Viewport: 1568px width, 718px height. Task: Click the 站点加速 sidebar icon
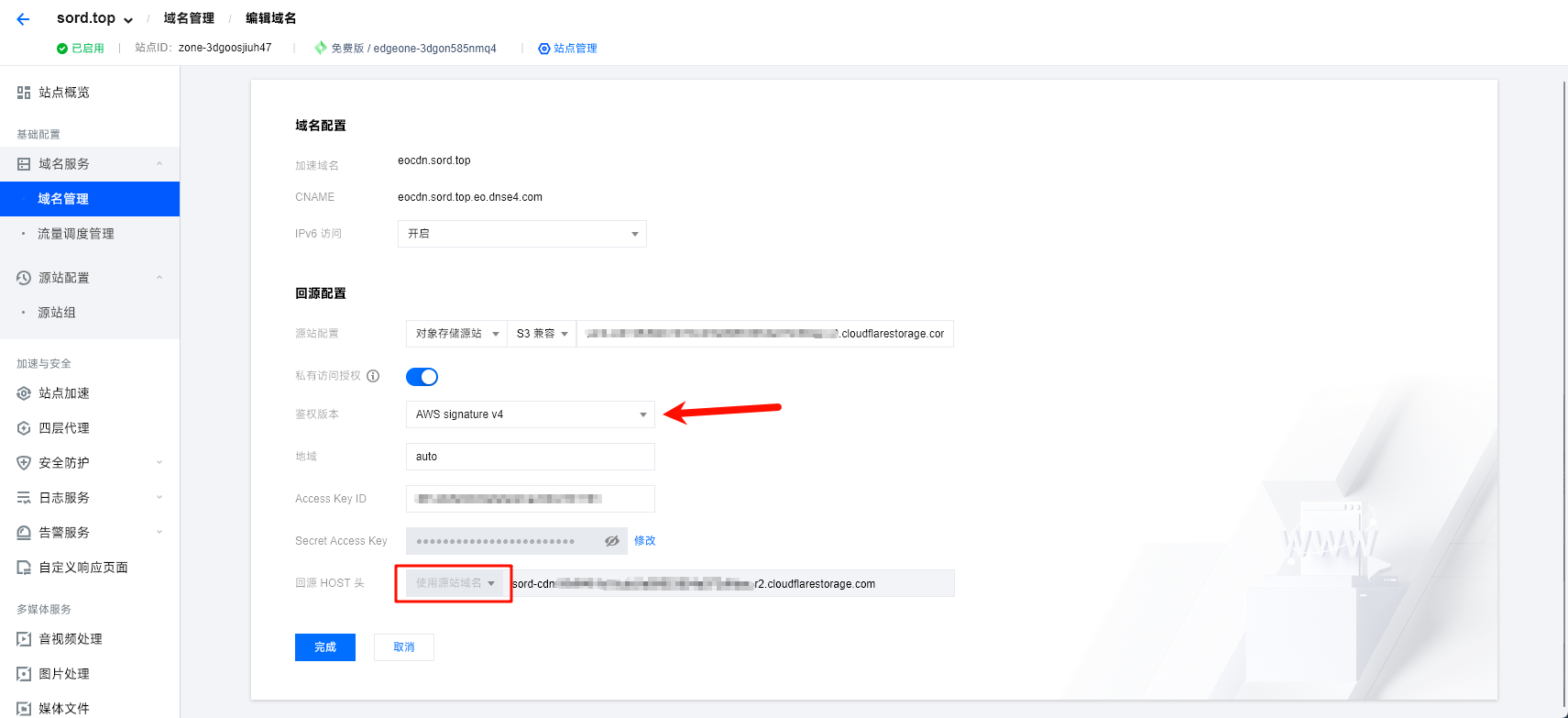(x=24, y=393)
